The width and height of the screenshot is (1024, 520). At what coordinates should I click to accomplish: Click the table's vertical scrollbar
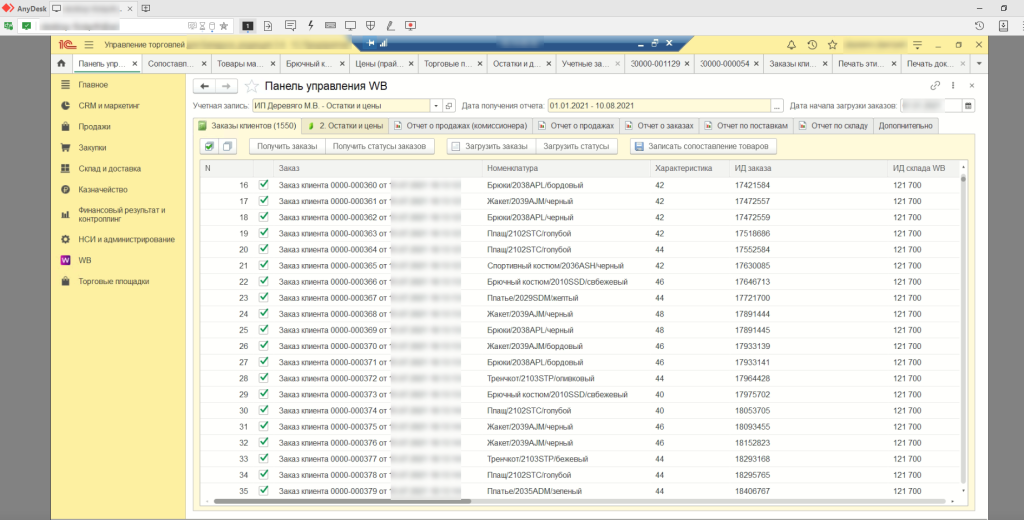pos(963,330)
